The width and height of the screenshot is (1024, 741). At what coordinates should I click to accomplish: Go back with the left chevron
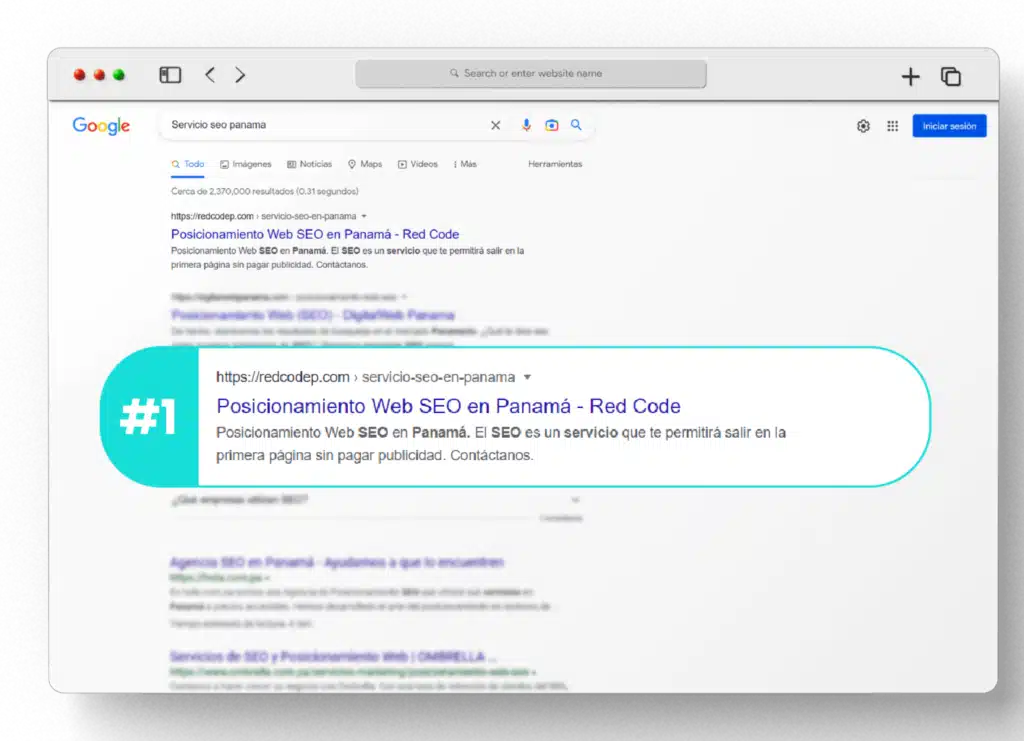(x=210, y=74)
